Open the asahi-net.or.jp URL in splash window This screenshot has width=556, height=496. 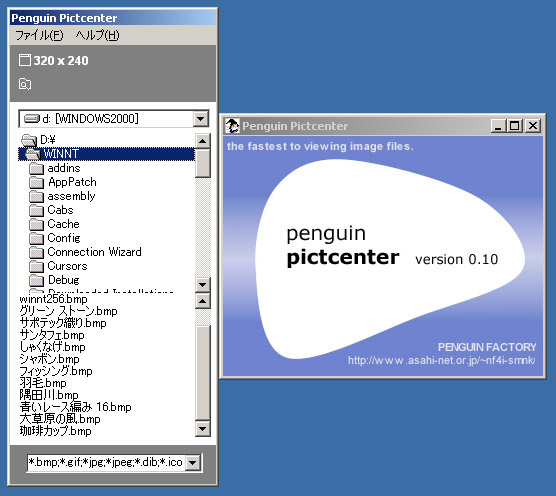click(x=441, y=361)
